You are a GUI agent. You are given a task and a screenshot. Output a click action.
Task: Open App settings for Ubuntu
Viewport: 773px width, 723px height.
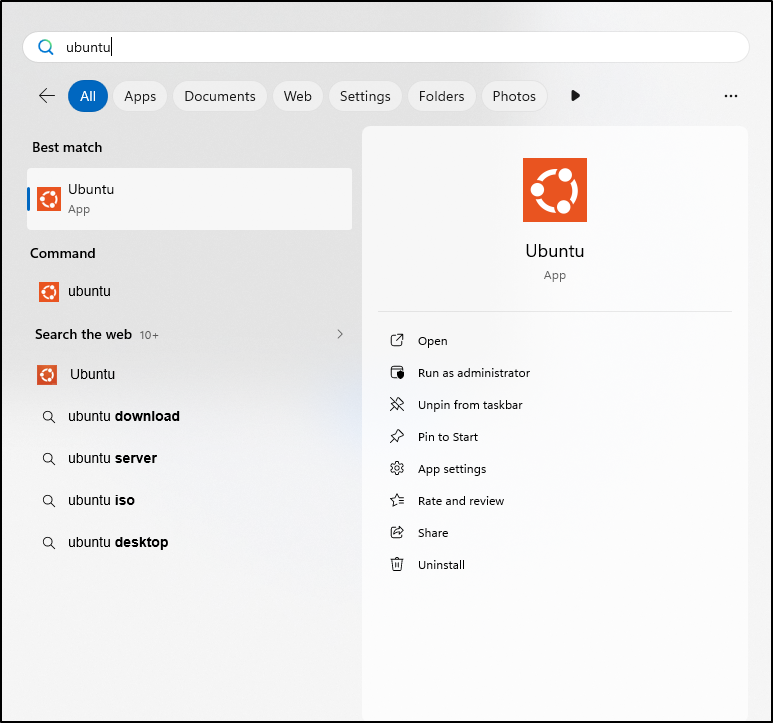tap(452, 469)
